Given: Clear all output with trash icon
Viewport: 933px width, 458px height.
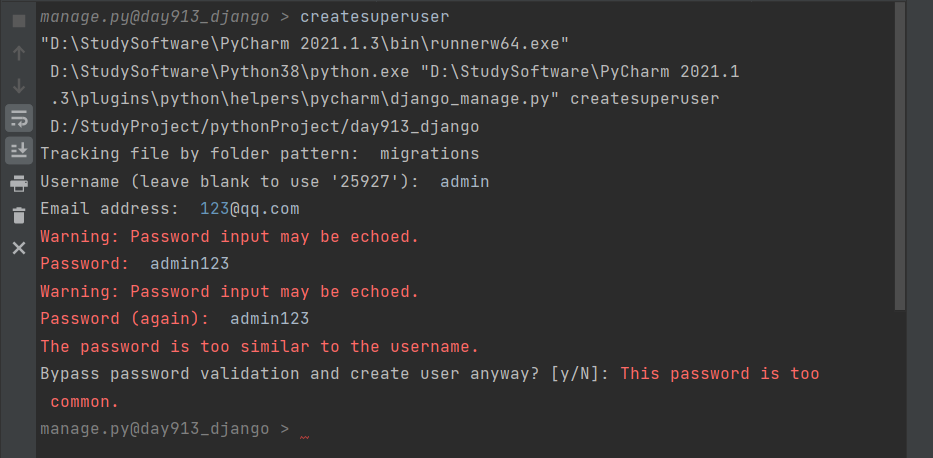Looking at the screenshot, I should pyautogui.click(x=18, y=215).
